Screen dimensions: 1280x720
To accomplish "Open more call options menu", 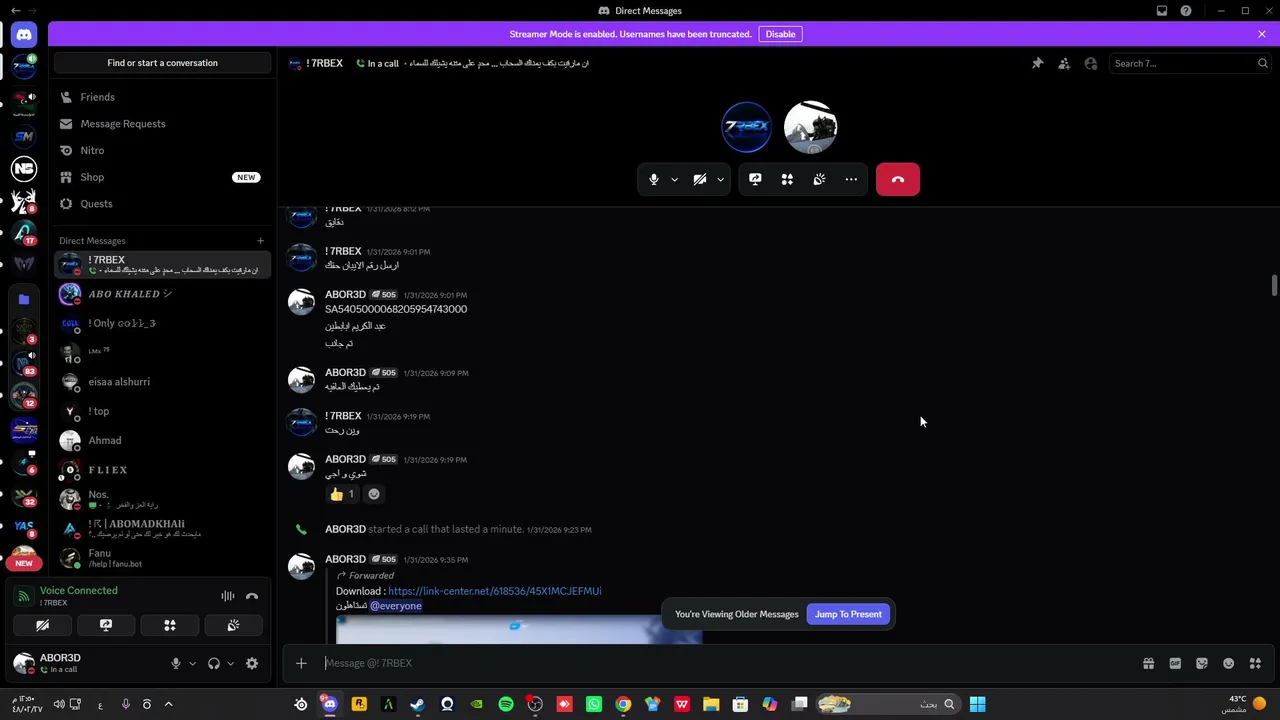I will coord(851,179).
